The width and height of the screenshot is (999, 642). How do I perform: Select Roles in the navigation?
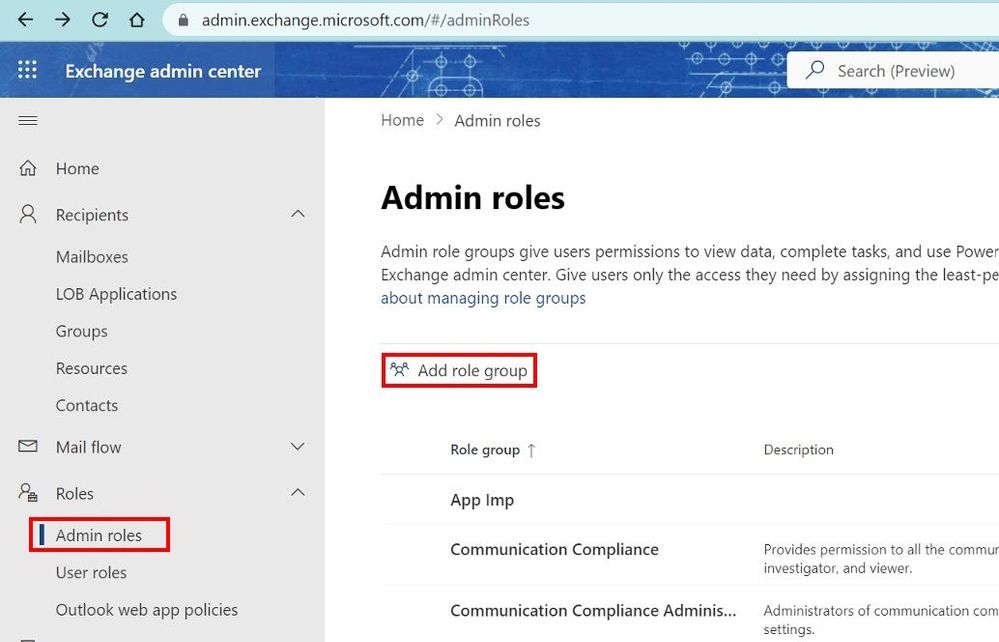pos(75,494)
